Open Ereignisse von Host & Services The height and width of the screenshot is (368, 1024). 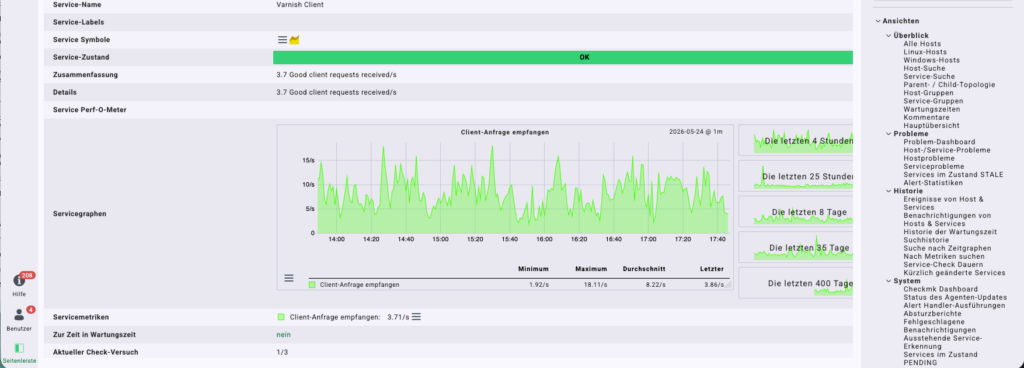coord(943,203)
